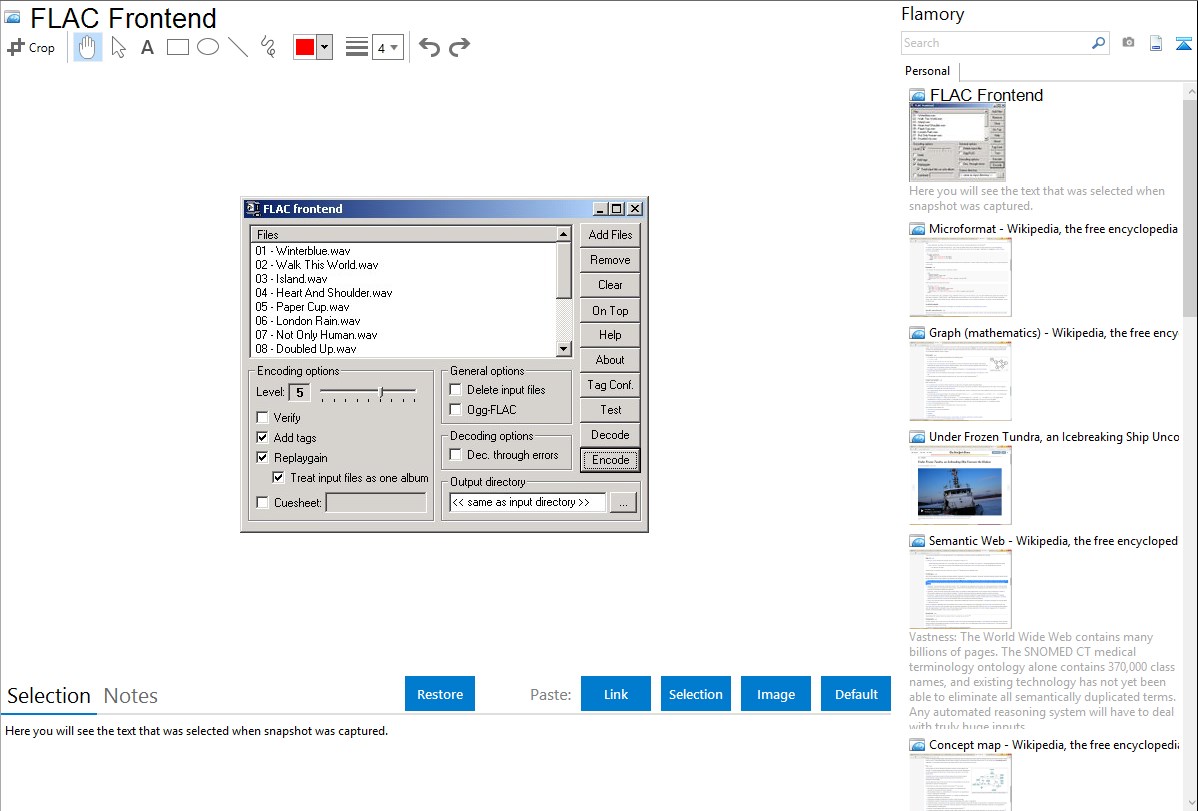Click the search magnifier icon

coord(1098,43)
